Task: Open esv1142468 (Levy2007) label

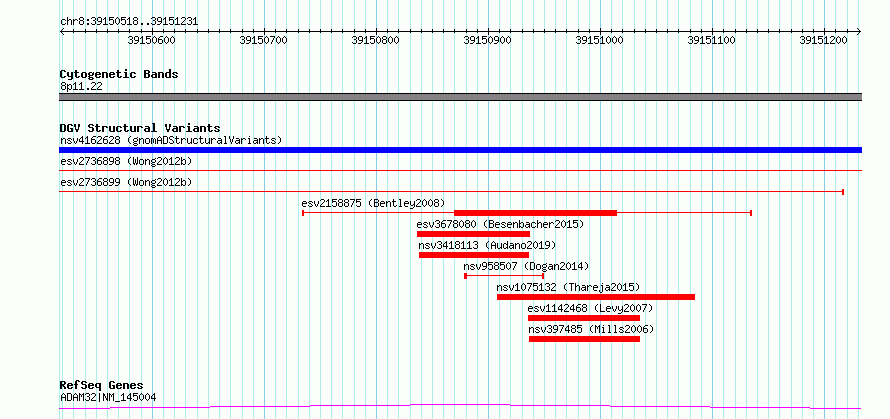Action: (x=590, y=308)
